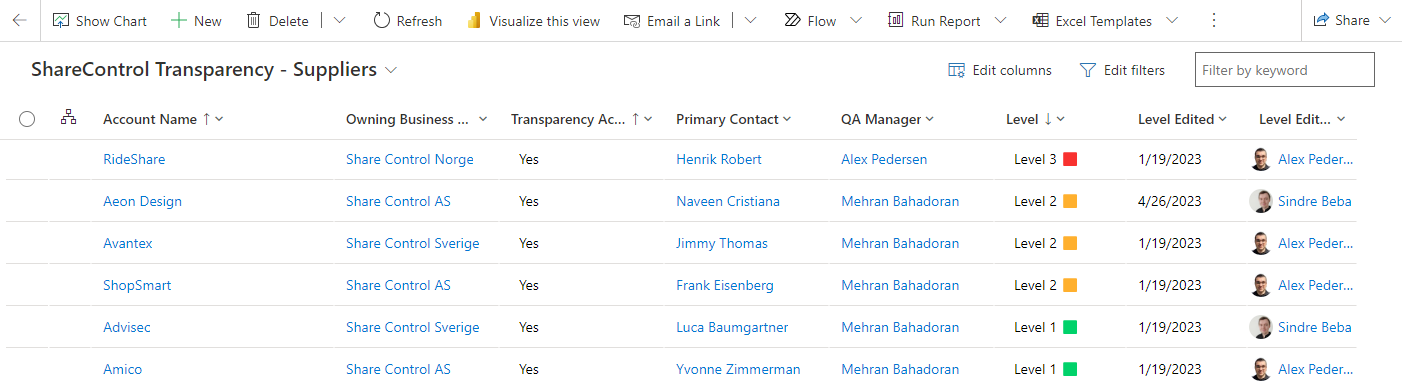Open the RideShare account link
The width and height of the screenshot is (1402, 388).
pyautogui.click(x=134, y=159)
